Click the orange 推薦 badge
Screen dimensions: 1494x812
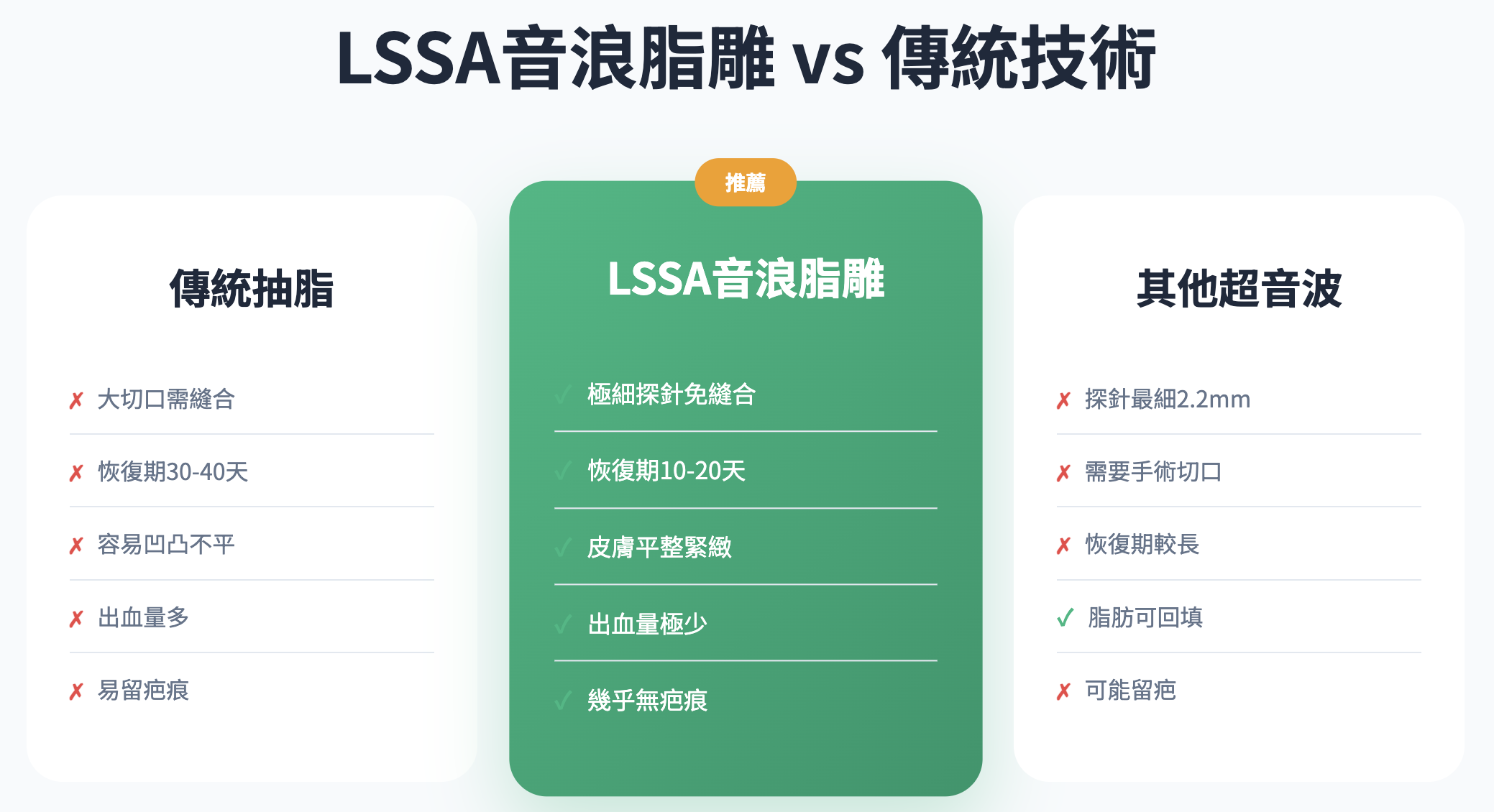745,183
